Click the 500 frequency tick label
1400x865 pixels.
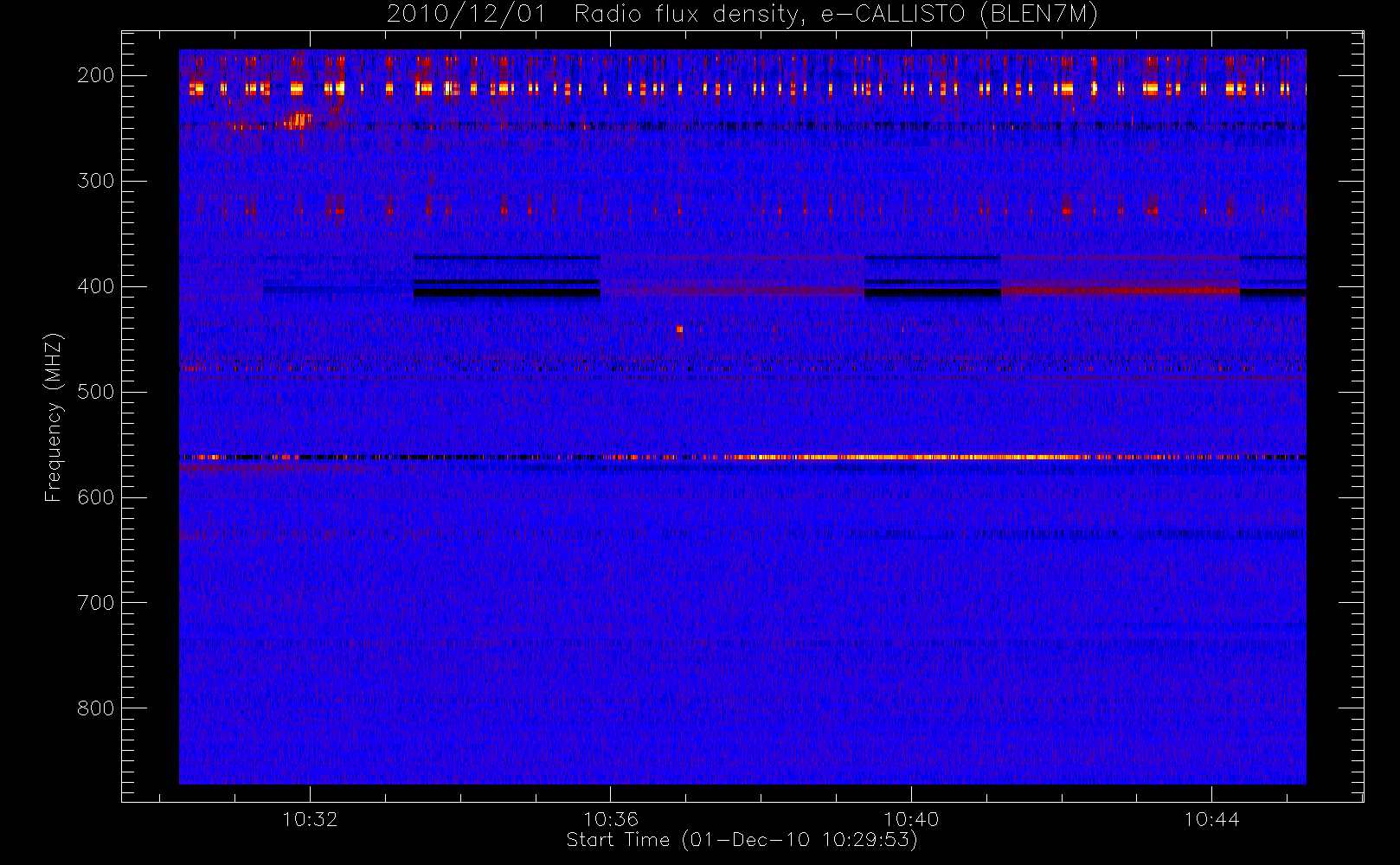tap(95, 392)
